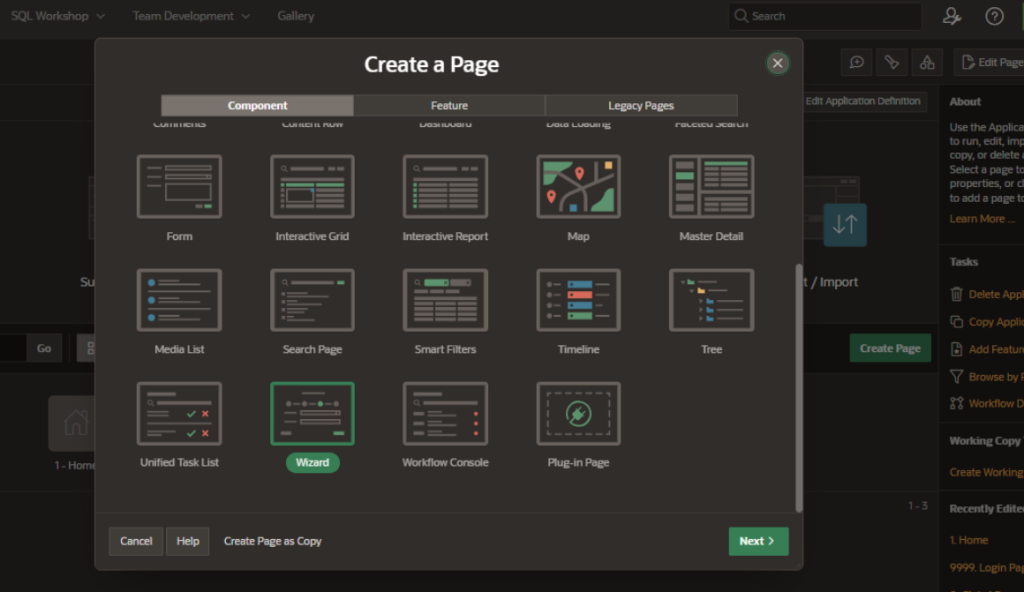Click the Smart Filters label
Image resolution: width=1024 pixels, height=592 pixels.
[x=445, y=349]
